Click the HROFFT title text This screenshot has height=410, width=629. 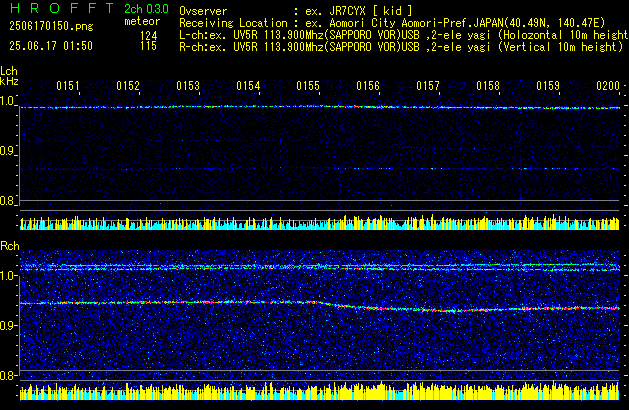[x=62, y=8]
